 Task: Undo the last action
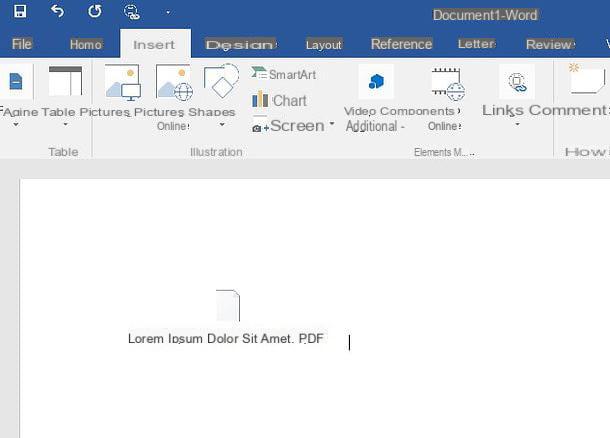[57, 11]
